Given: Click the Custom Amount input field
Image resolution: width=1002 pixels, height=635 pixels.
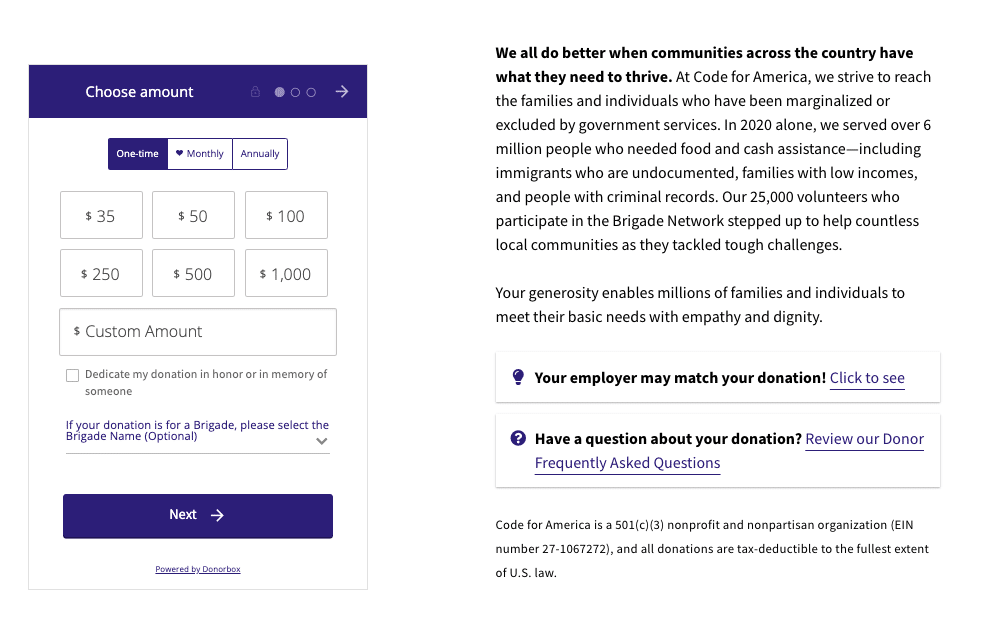Looking at the screenshot, I should (x=198, y=332).
